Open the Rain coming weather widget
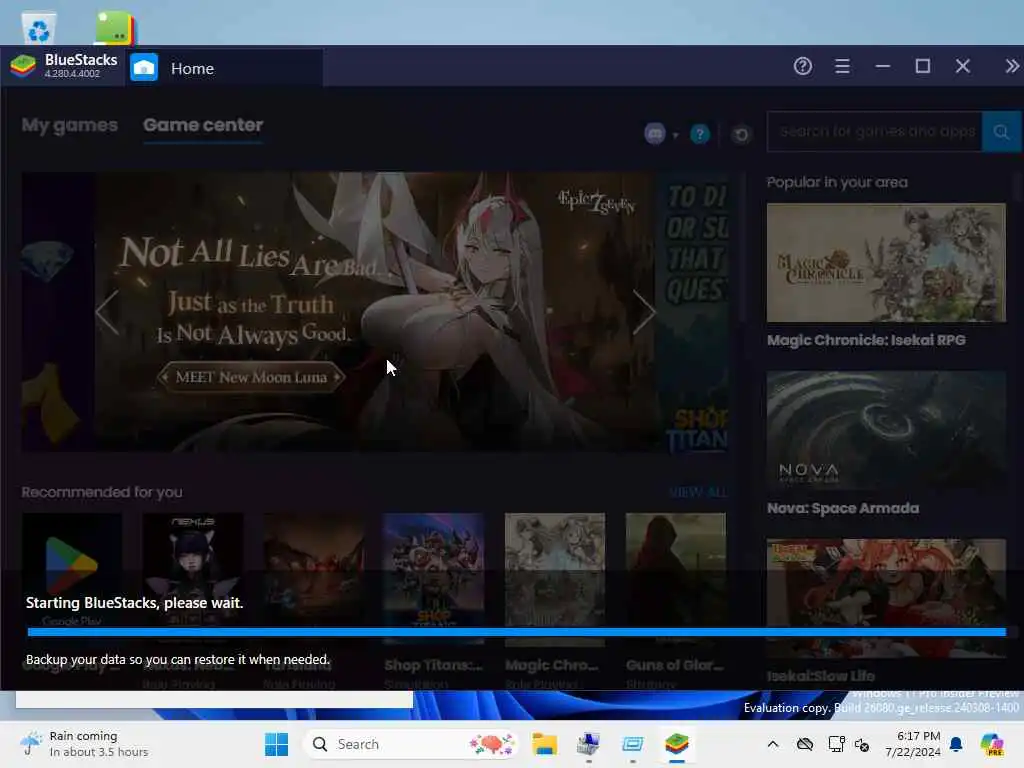 click(84, 744)
